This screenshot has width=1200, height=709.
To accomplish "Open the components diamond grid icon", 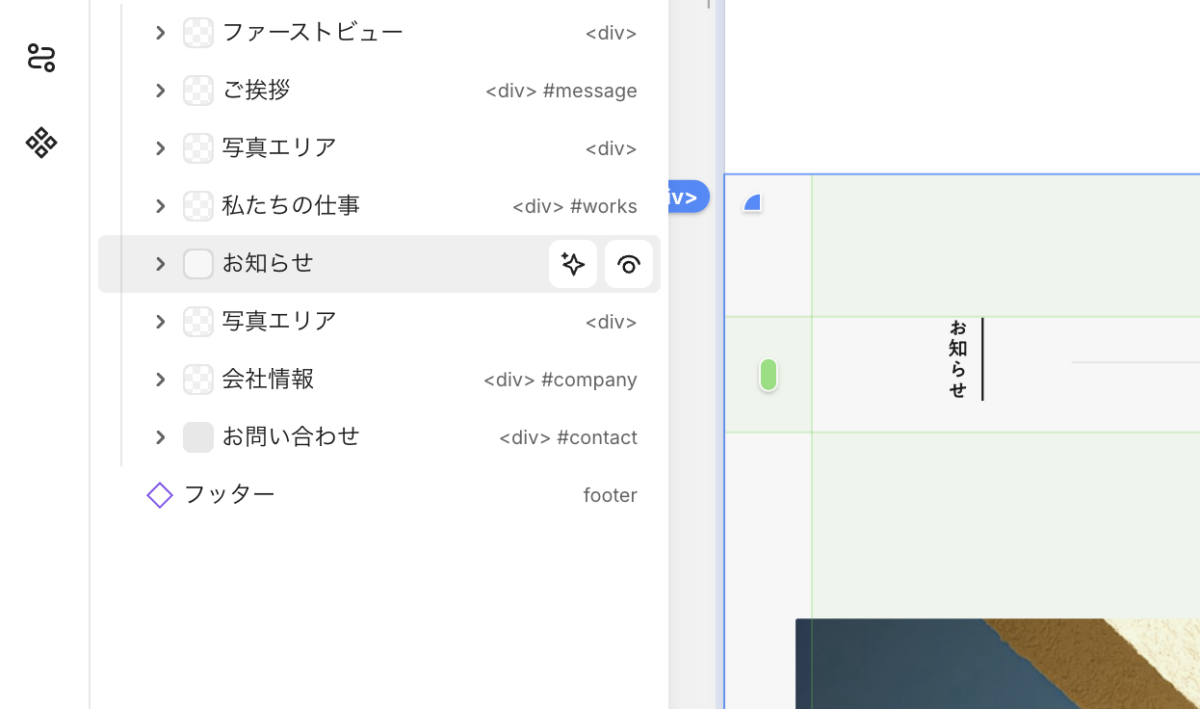I will click(x=41, y=142).
